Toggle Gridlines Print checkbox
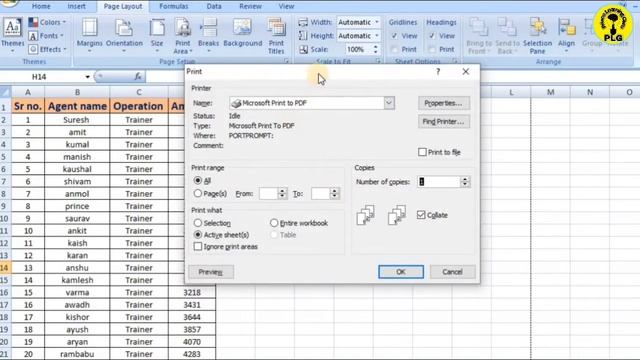 [394, 49]
